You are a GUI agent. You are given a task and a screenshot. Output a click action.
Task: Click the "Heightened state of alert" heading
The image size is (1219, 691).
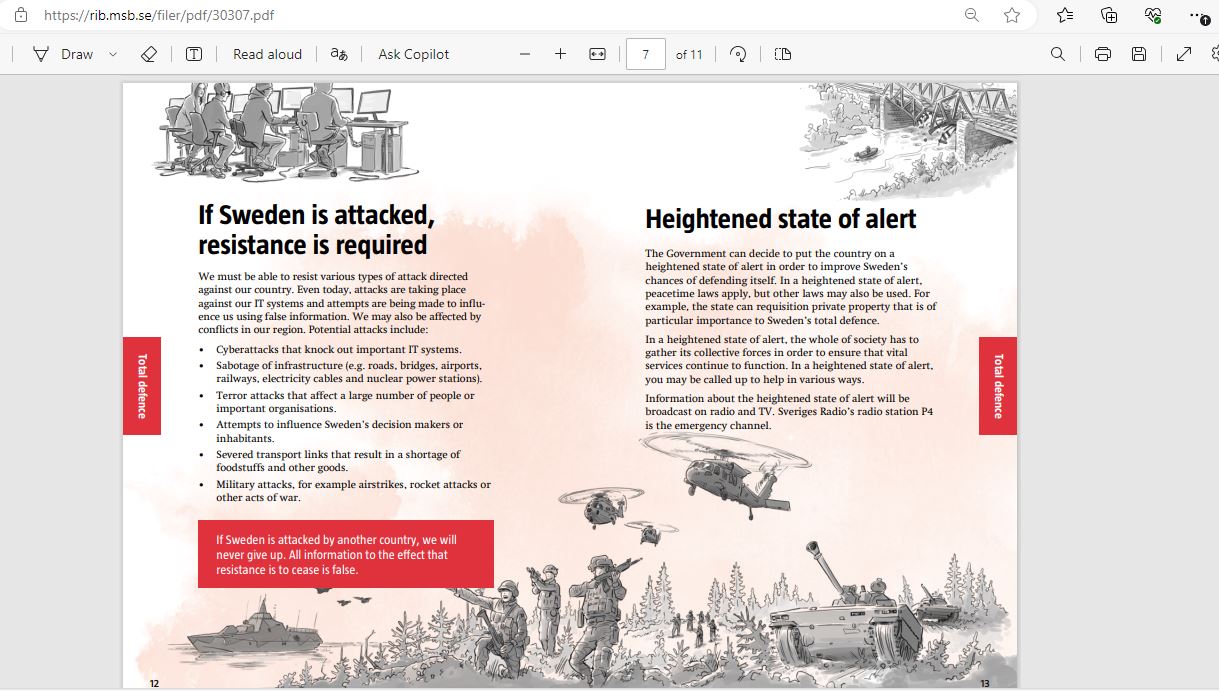(781, 219)
